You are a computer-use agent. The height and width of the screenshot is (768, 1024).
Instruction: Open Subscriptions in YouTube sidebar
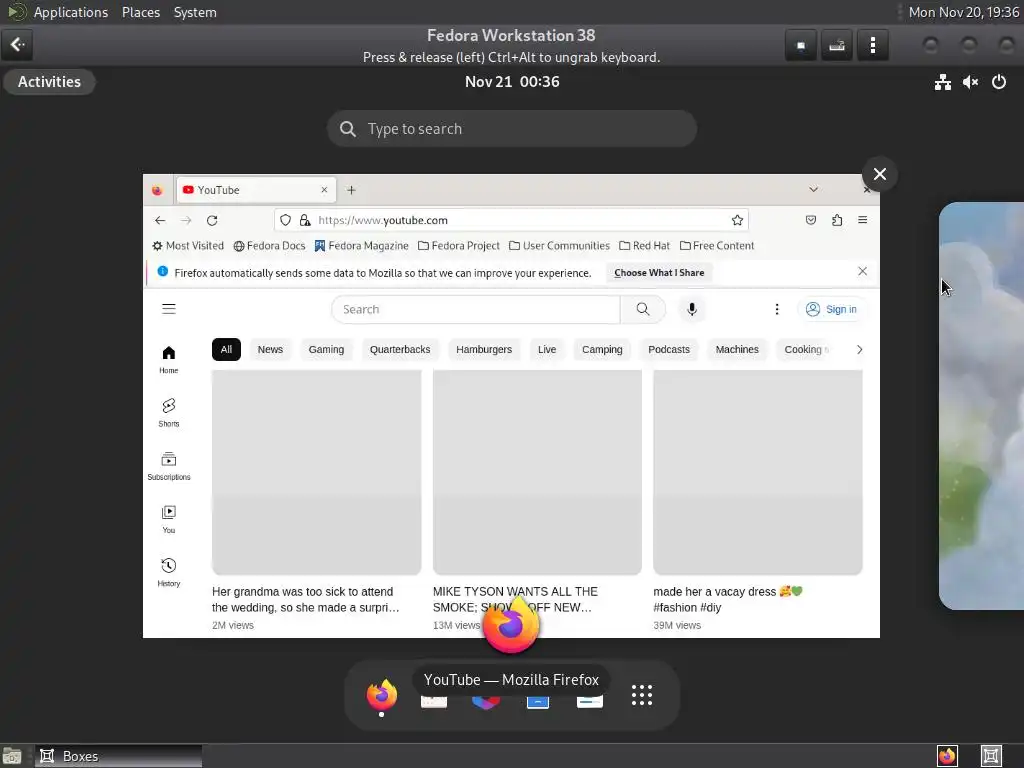click(x=168, y=466)
